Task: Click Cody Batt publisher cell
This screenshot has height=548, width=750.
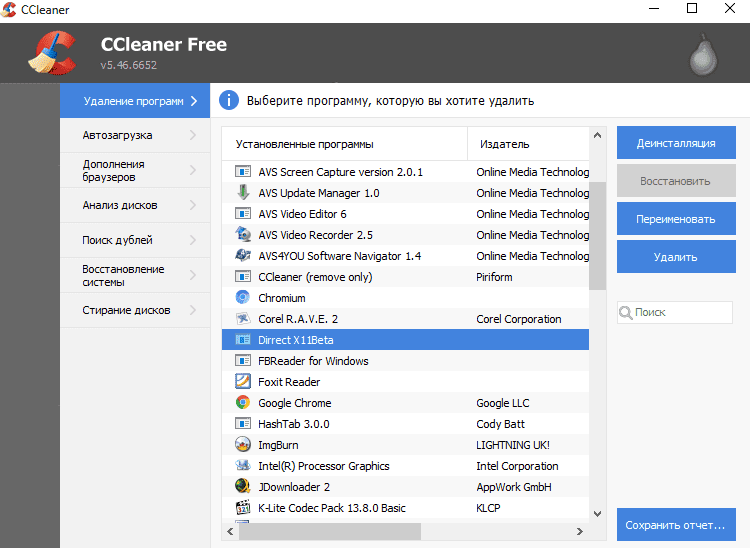Action: (x=500, y=424)
